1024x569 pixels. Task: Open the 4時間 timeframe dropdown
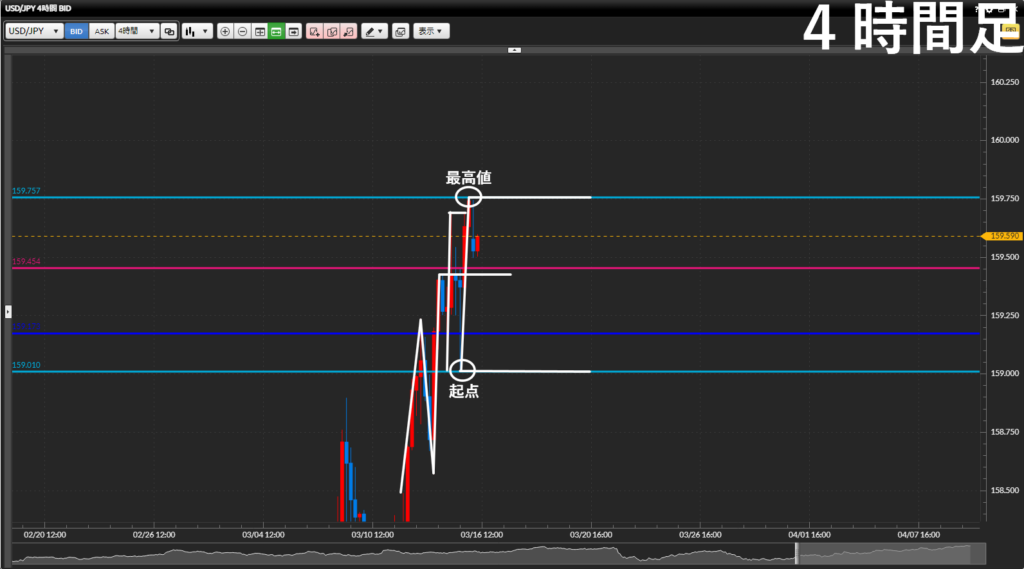(137, 31)
